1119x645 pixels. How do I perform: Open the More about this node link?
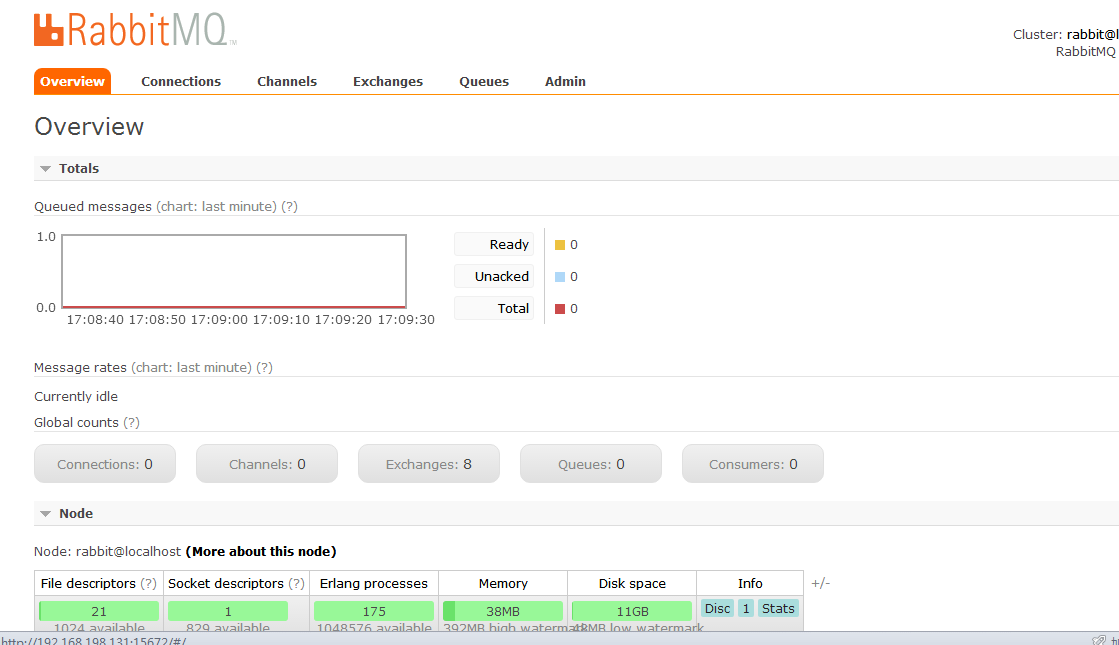click(260, 552)
